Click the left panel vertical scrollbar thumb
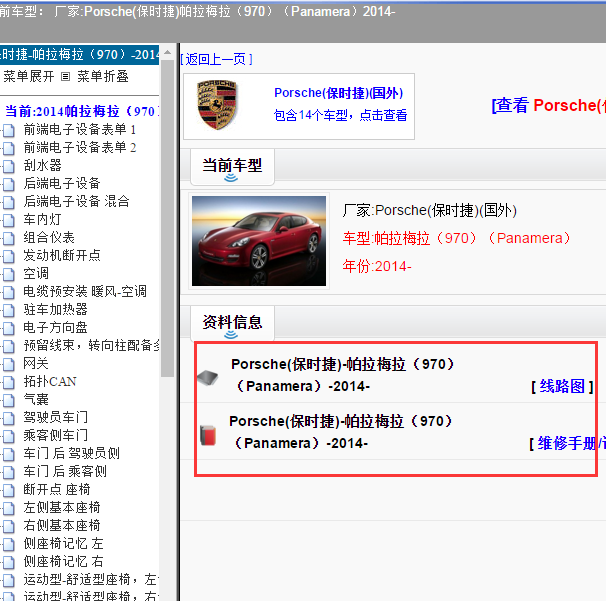Image resolution: width=606 pixels, height=601 pixels. point(167,218)
